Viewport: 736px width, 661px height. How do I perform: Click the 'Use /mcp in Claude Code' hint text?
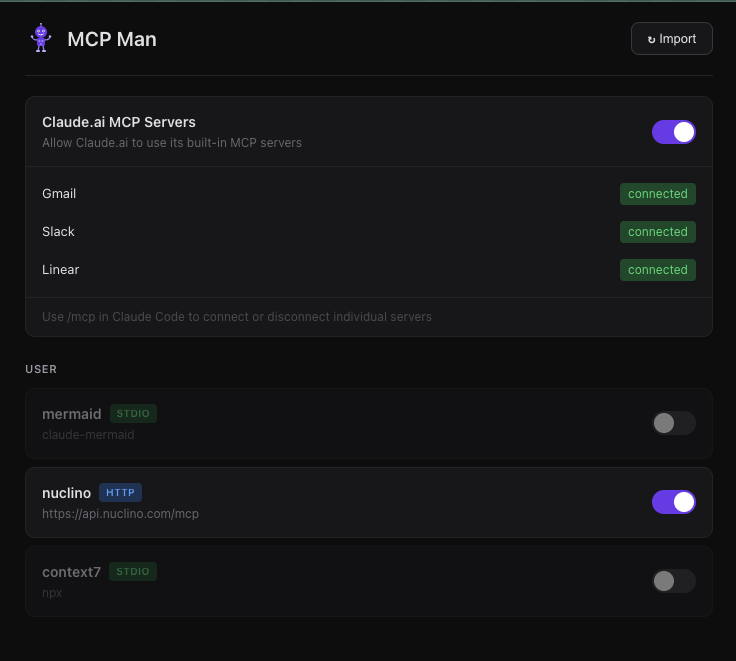[x=237, y=317]
